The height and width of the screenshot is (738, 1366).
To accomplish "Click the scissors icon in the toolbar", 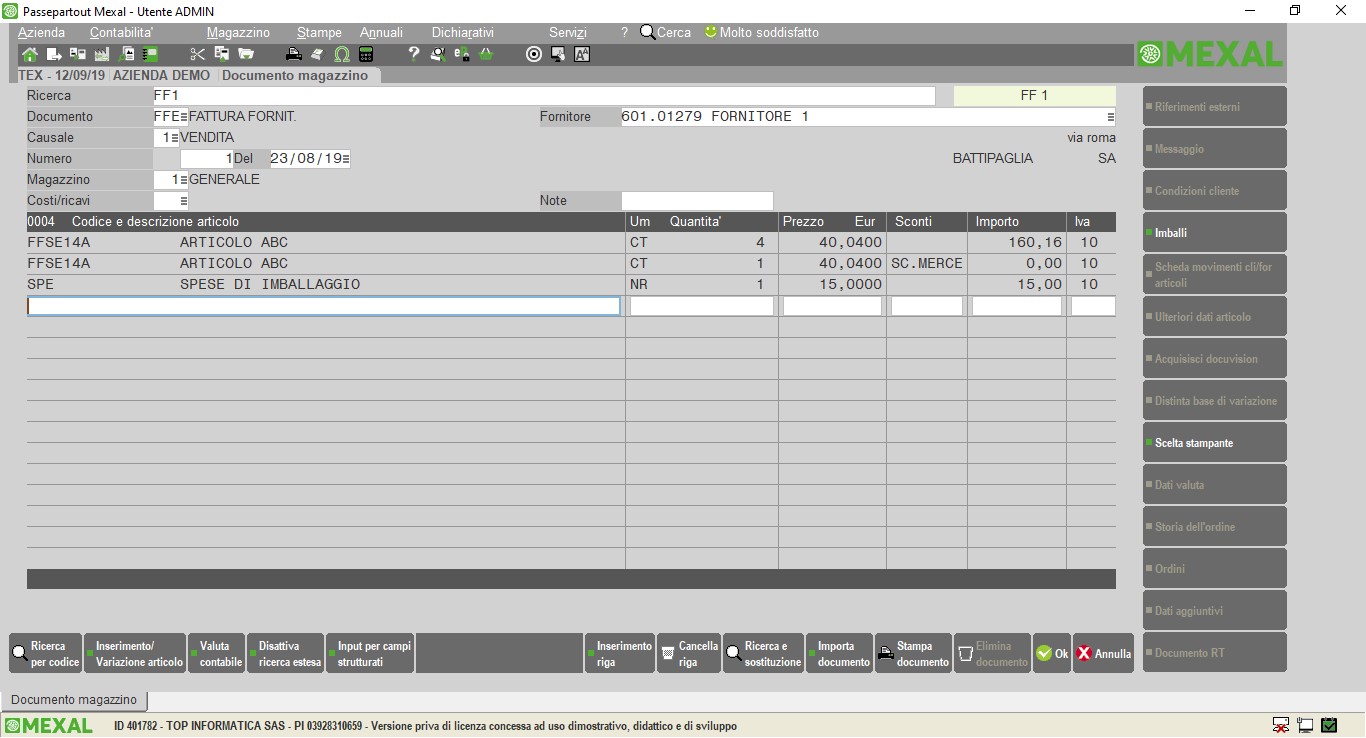I will (x=197, y=54).
